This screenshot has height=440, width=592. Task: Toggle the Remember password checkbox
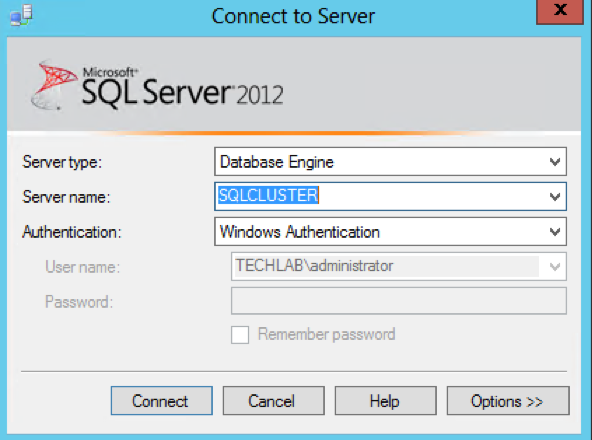pyautogui.click(x=240, y=335)
